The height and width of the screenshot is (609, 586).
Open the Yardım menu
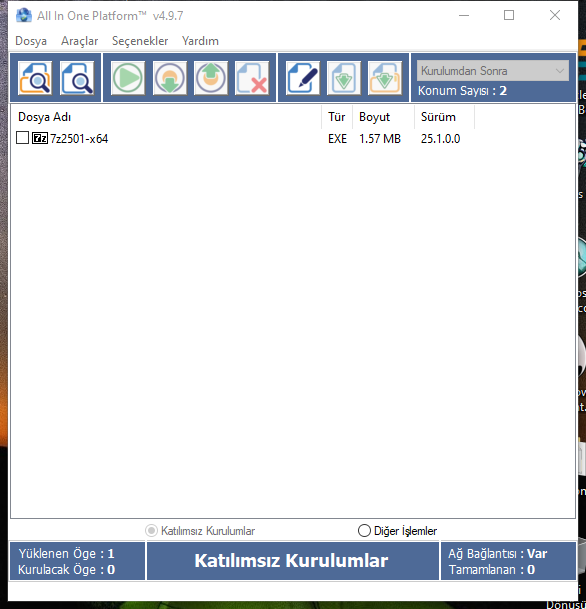coord(200,41)
